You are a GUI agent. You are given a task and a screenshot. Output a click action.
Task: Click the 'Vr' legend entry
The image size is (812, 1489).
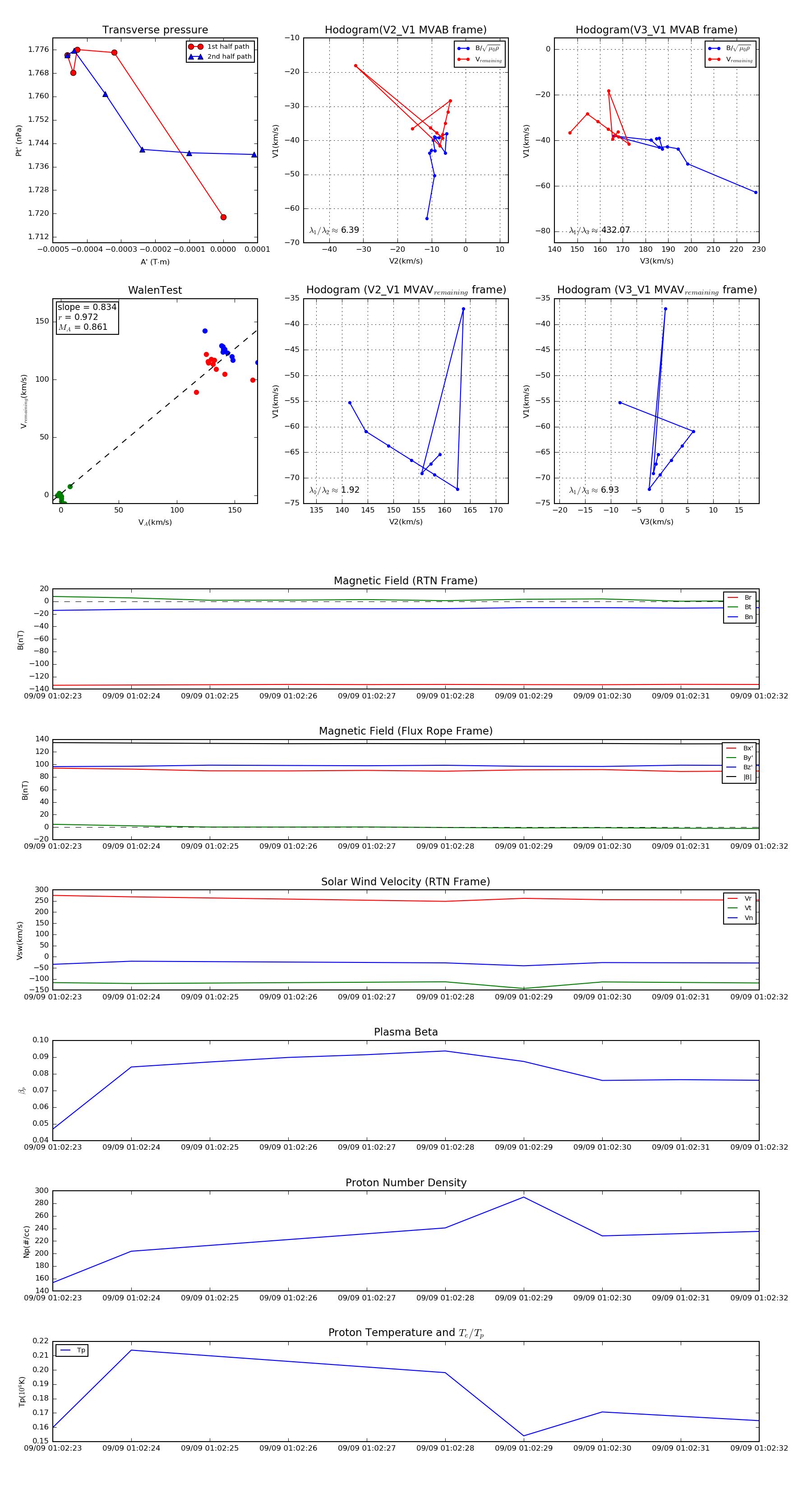(740, 899)
